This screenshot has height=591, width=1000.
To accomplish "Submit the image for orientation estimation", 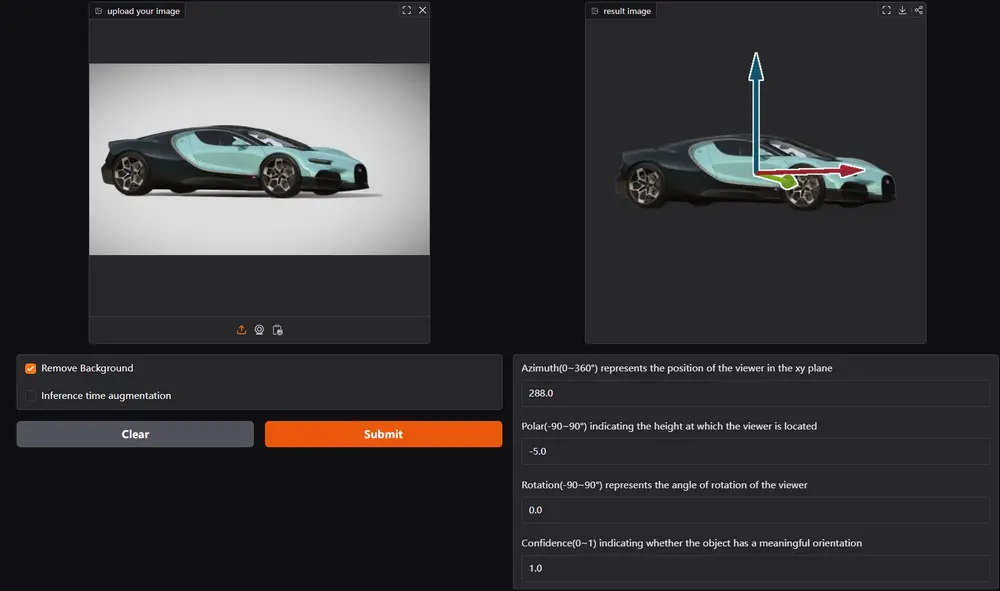I will pyautogui.click(x=383, y=434).
